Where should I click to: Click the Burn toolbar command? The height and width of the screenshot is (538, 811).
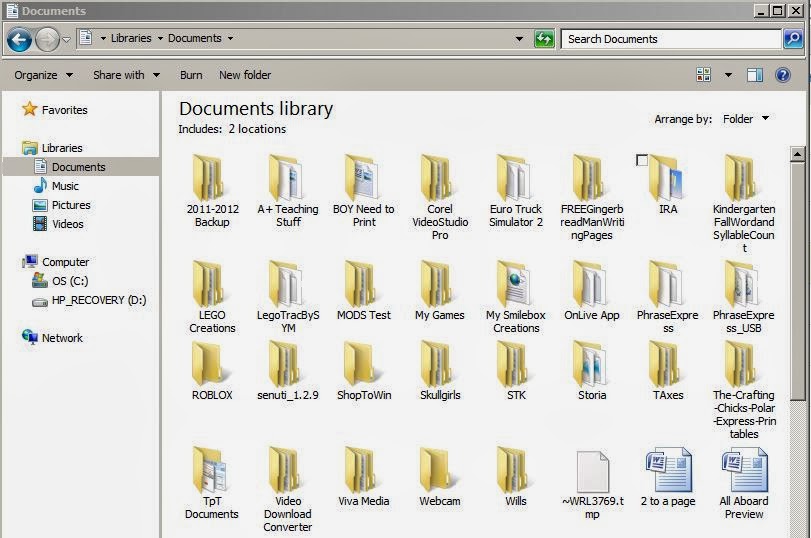click(x=191, y=75)
